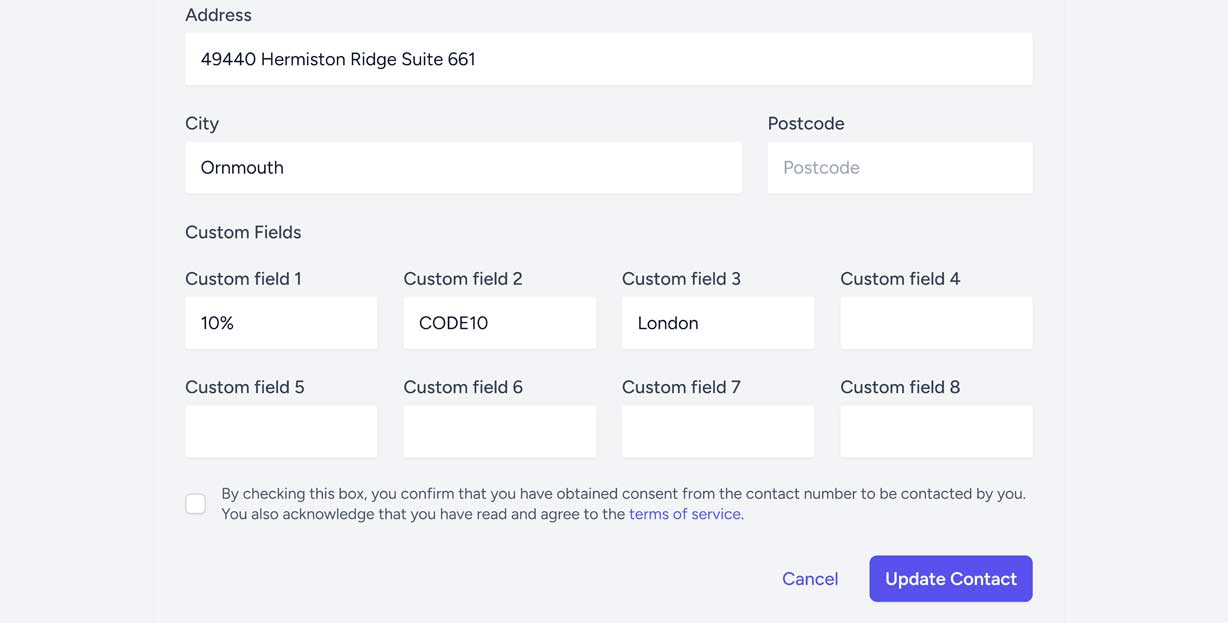Viewport: 1228px width, 623px height.
Task: Click the consent statement text
Action: pos(622,494)
